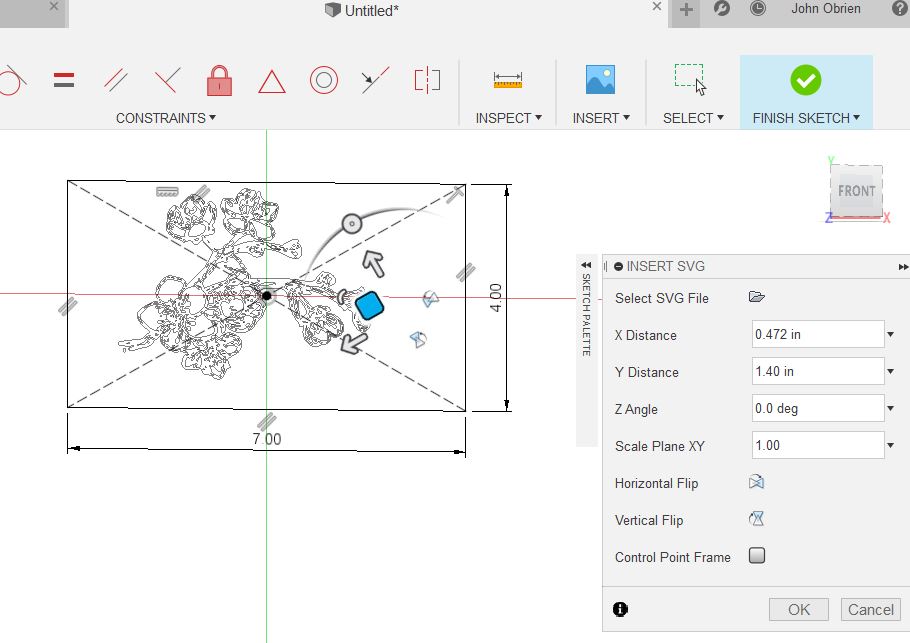Select the Perpendicular constraint icon

click(x=168, y=80)
